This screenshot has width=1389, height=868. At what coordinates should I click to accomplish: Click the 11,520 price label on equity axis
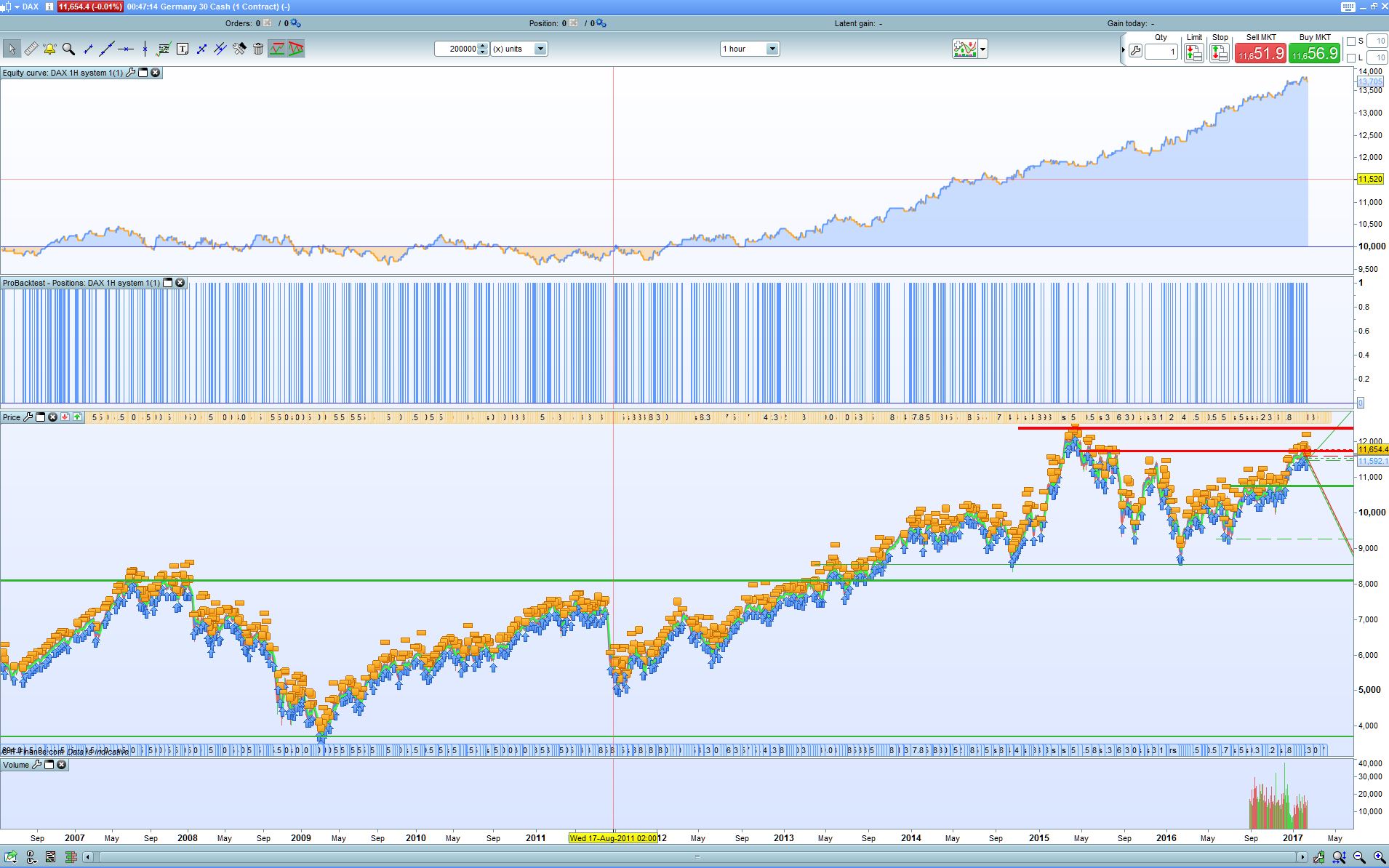coord(1370,179)
